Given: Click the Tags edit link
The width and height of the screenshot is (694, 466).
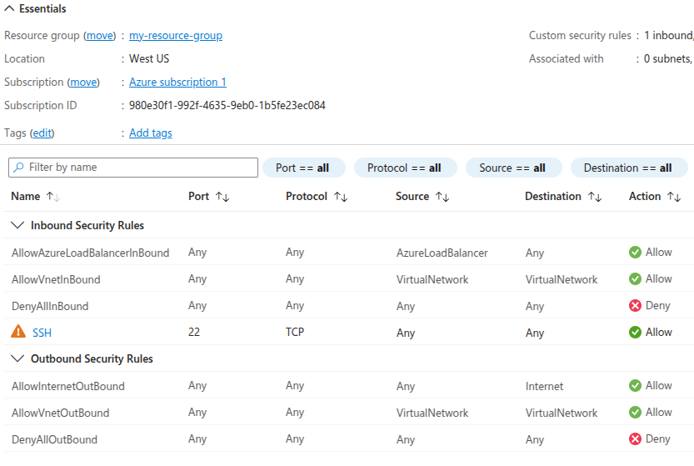Looking at the screenshot, I should (x=42, y=133).
